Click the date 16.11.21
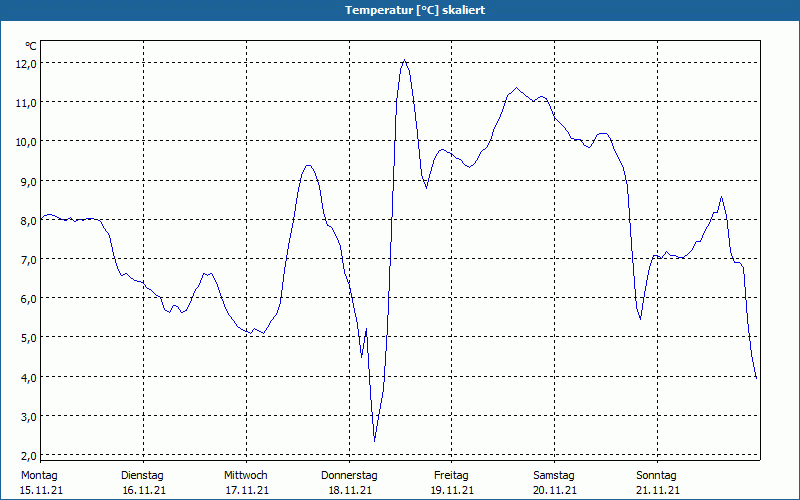Image resolution: width=800 pixels, height=500 pixels. click(144, 491)
